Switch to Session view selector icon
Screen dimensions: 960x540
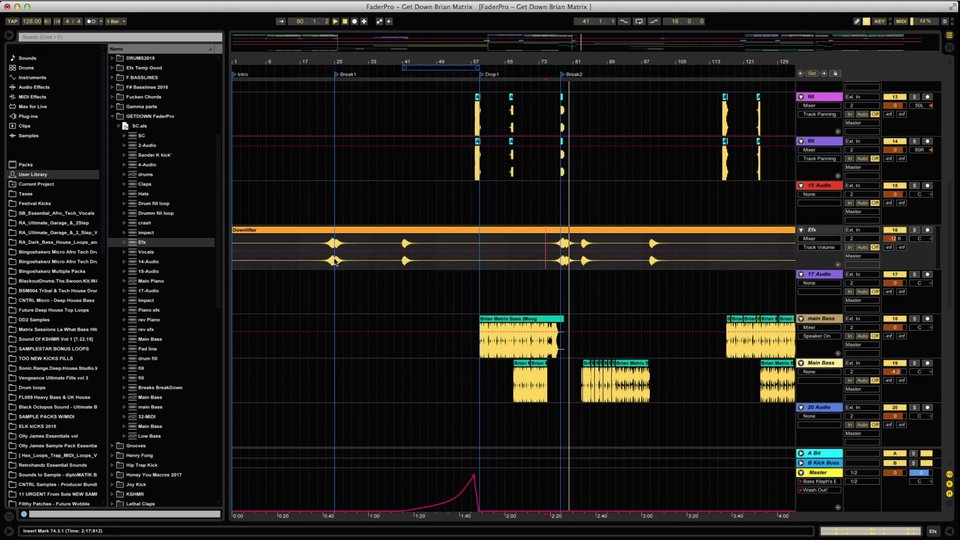click(x=950, y=48)
